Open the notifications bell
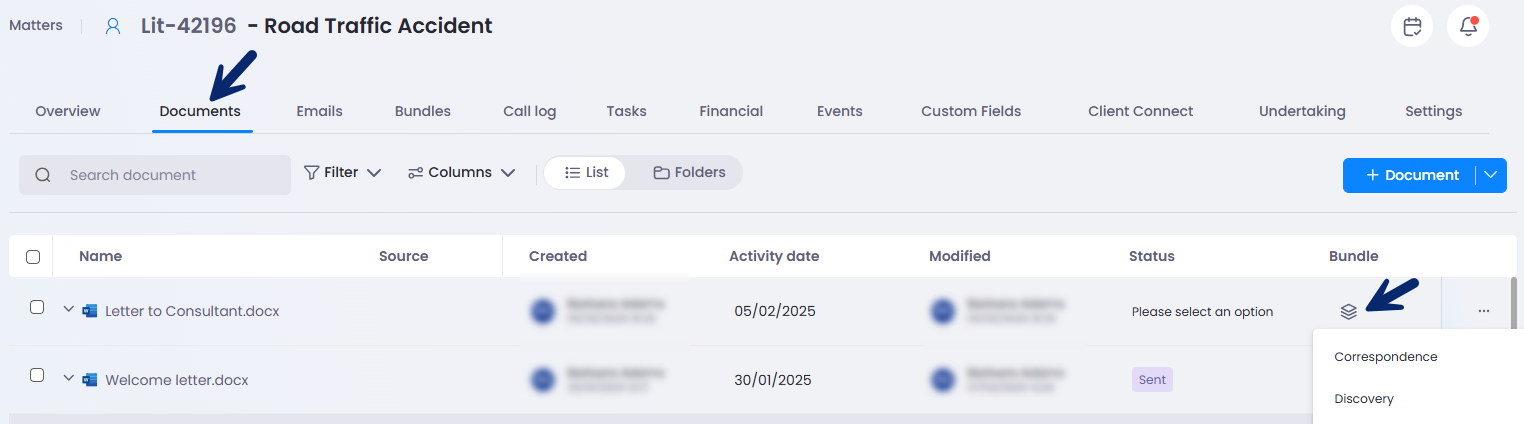Viewport: 1524px width, 424px height. point(1468,27)
